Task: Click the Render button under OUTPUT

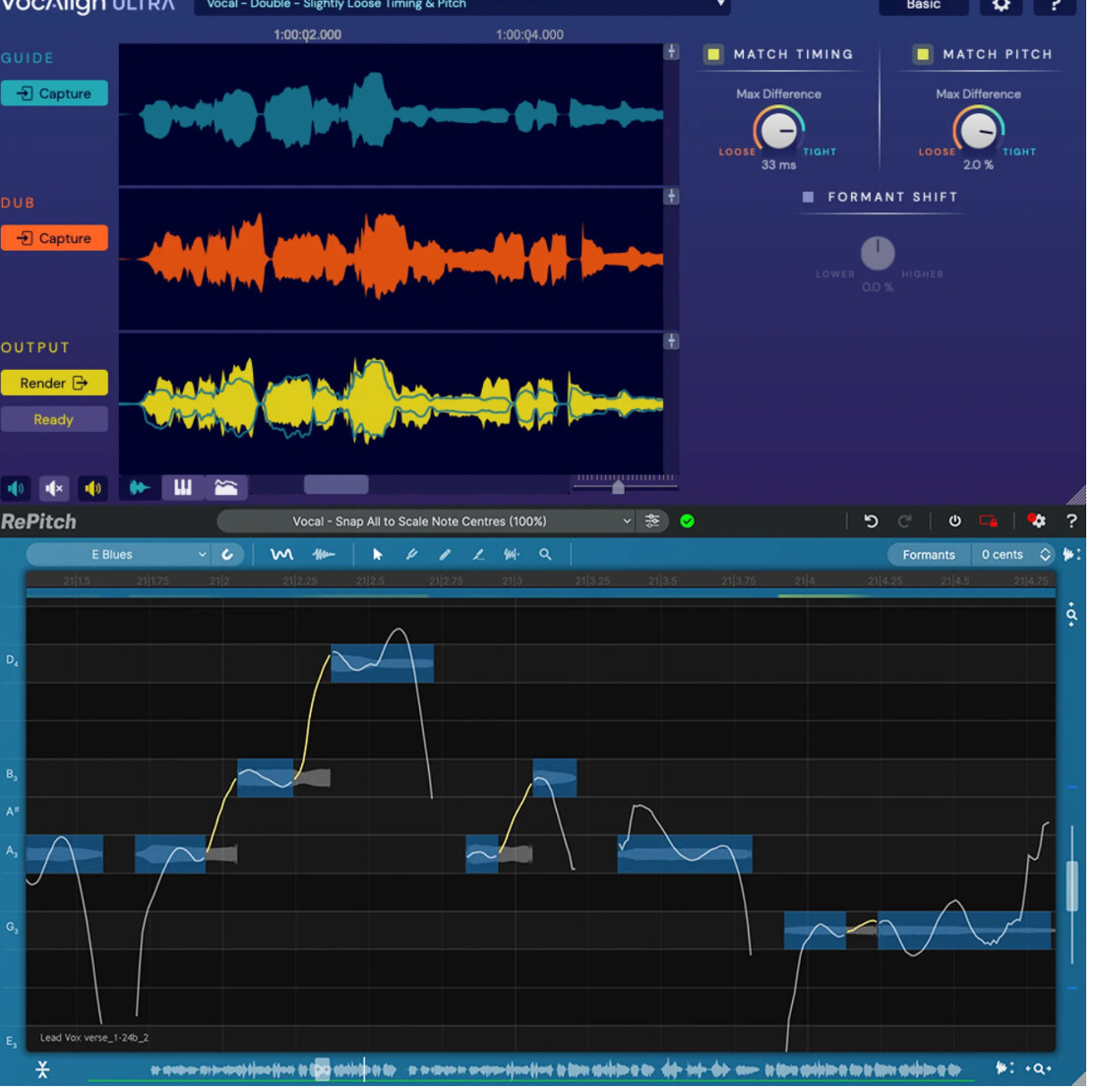Action: point(54,383)
